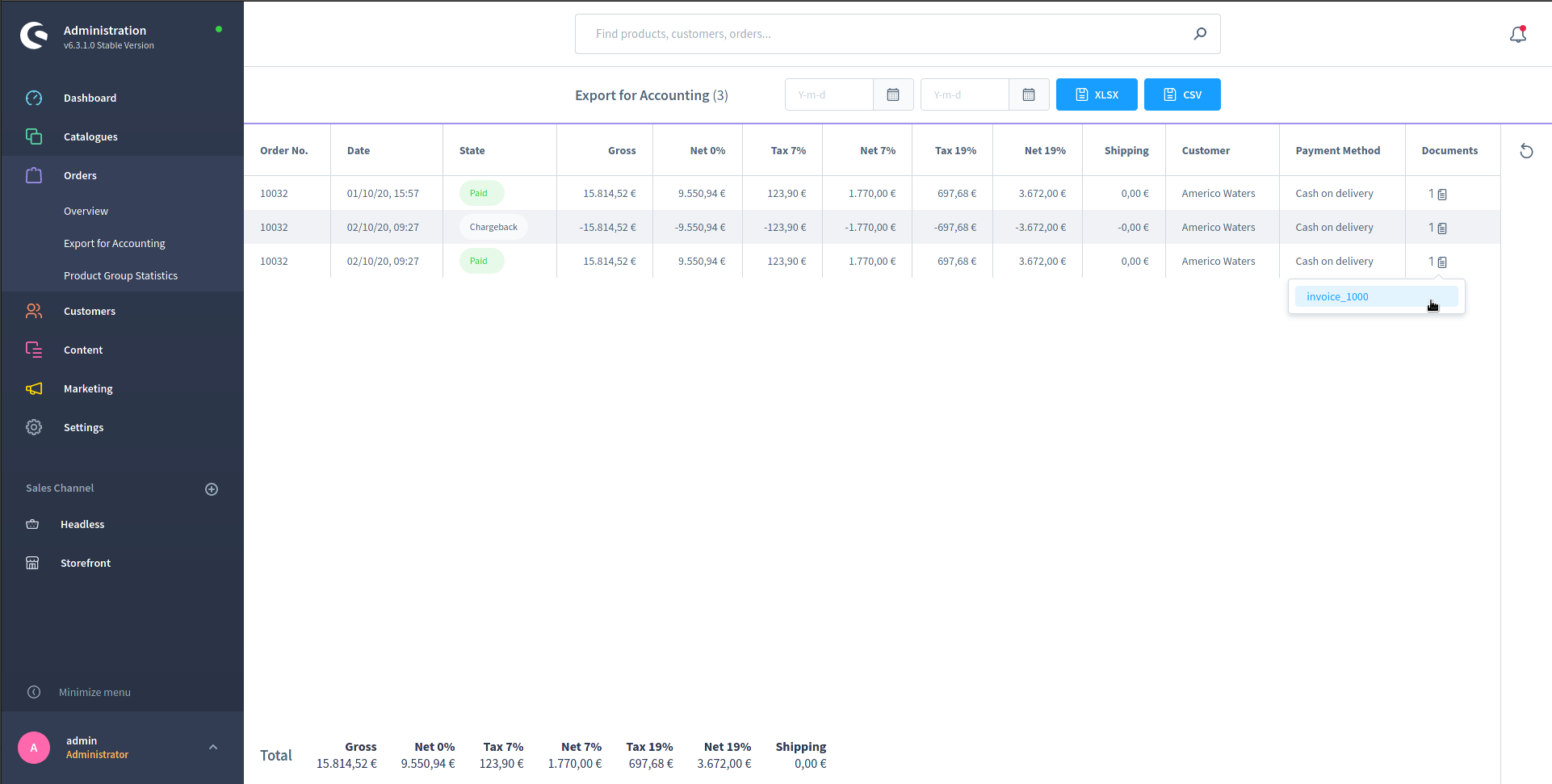Click the Content layout icon
This screenshot has width=1552, height=784.
point(34,350)
